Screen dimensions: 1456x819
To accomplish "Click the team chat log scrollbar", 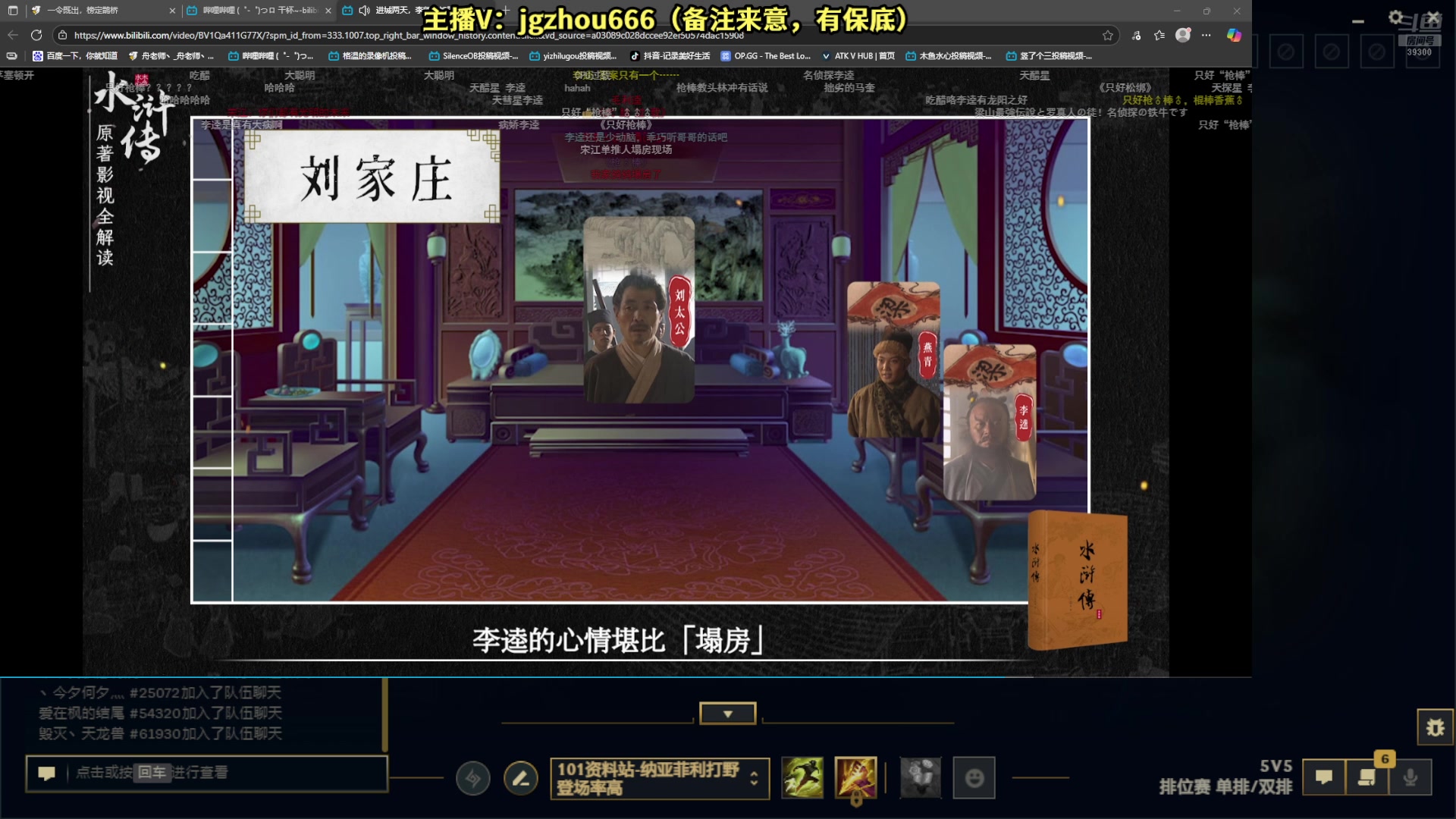I will click(x=385, y=715).
